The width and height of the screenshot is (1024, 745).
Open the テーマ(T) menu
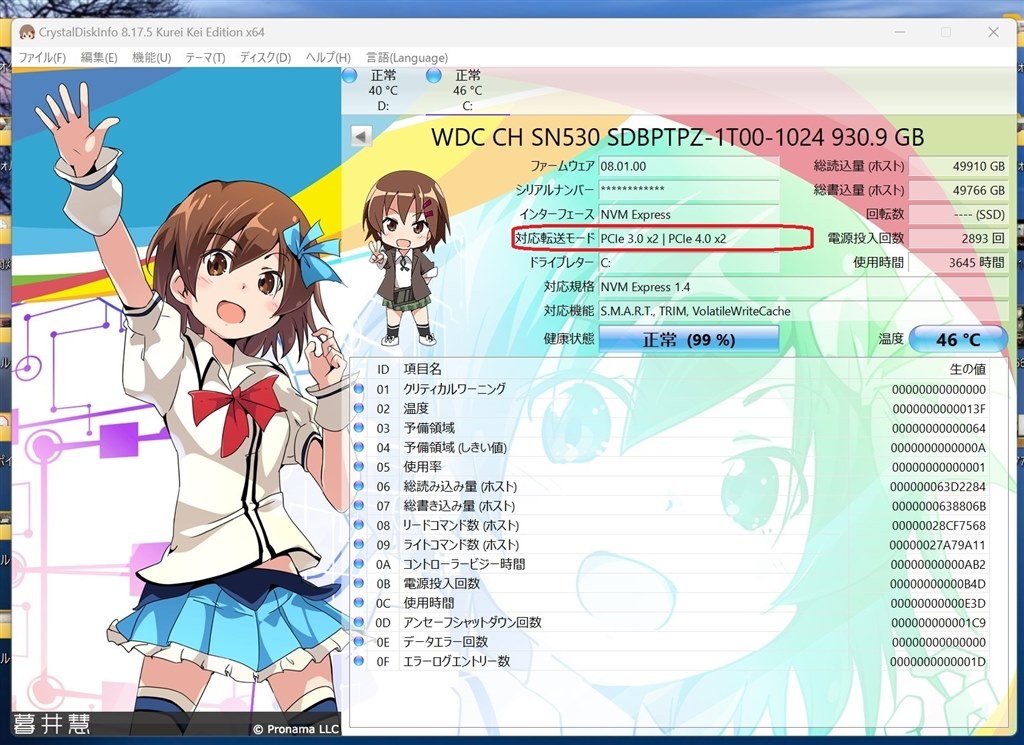[x=205, y=57]
